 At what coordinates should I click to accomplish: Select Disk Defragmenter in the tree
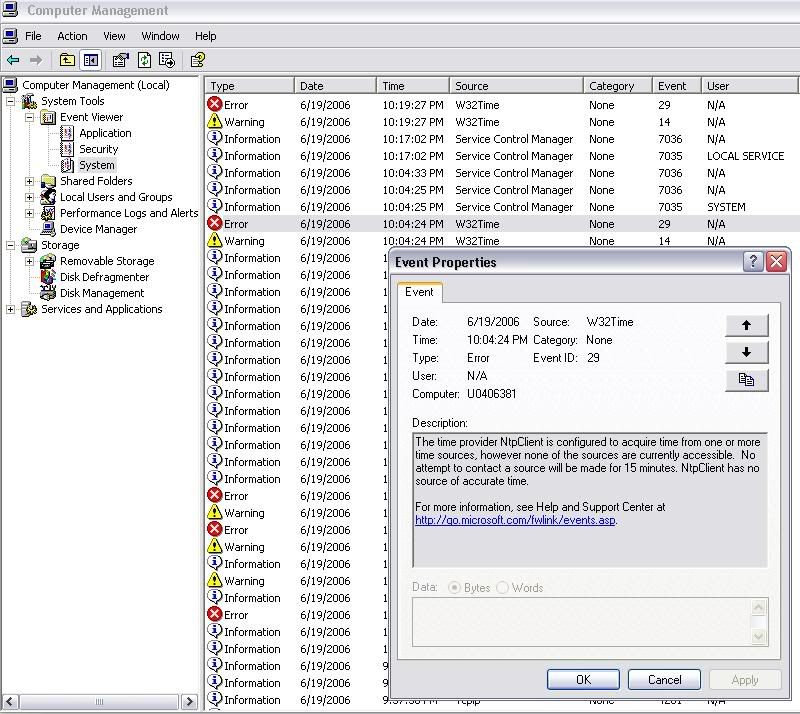pos(104,277)
